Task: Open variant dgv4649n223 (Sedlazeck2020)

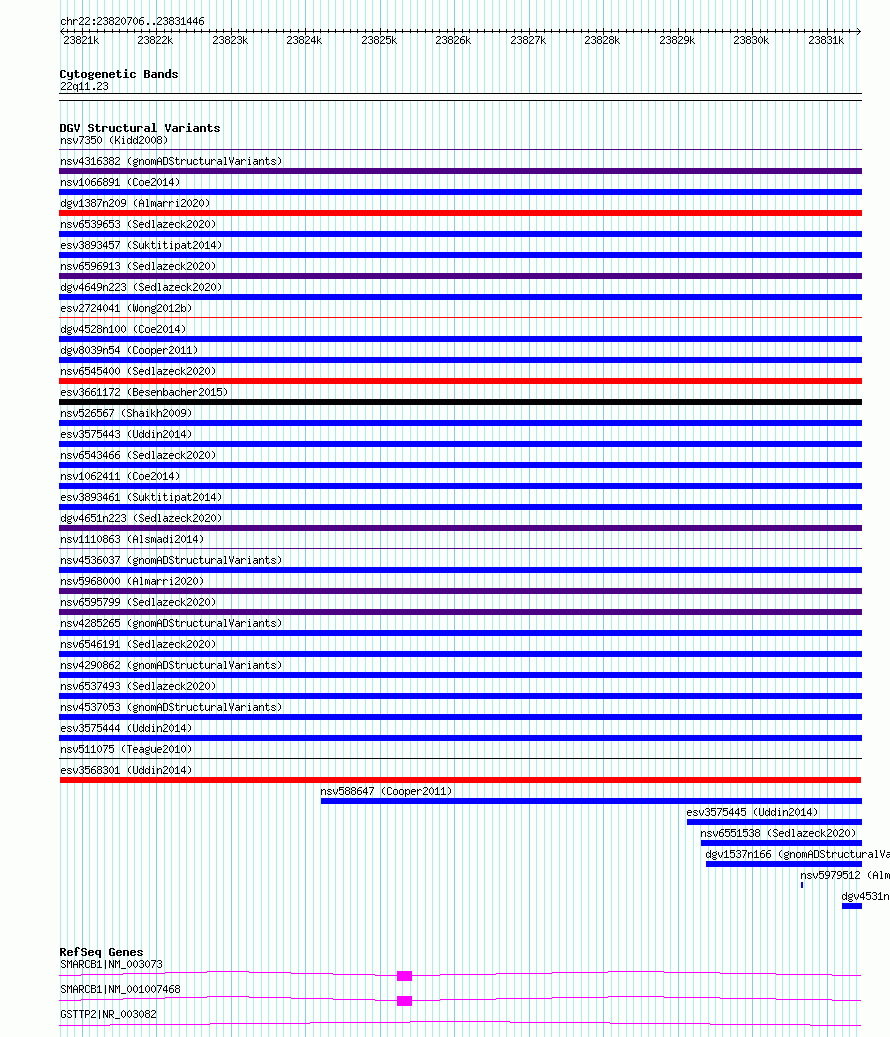Action: (x=141, y=288)
